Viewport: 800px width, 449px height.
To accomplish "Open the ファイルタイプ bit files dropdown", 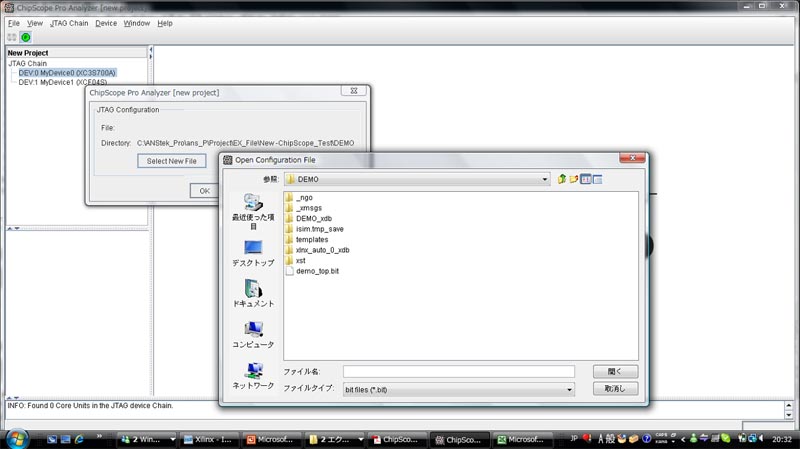I will [x=569, y=390].
